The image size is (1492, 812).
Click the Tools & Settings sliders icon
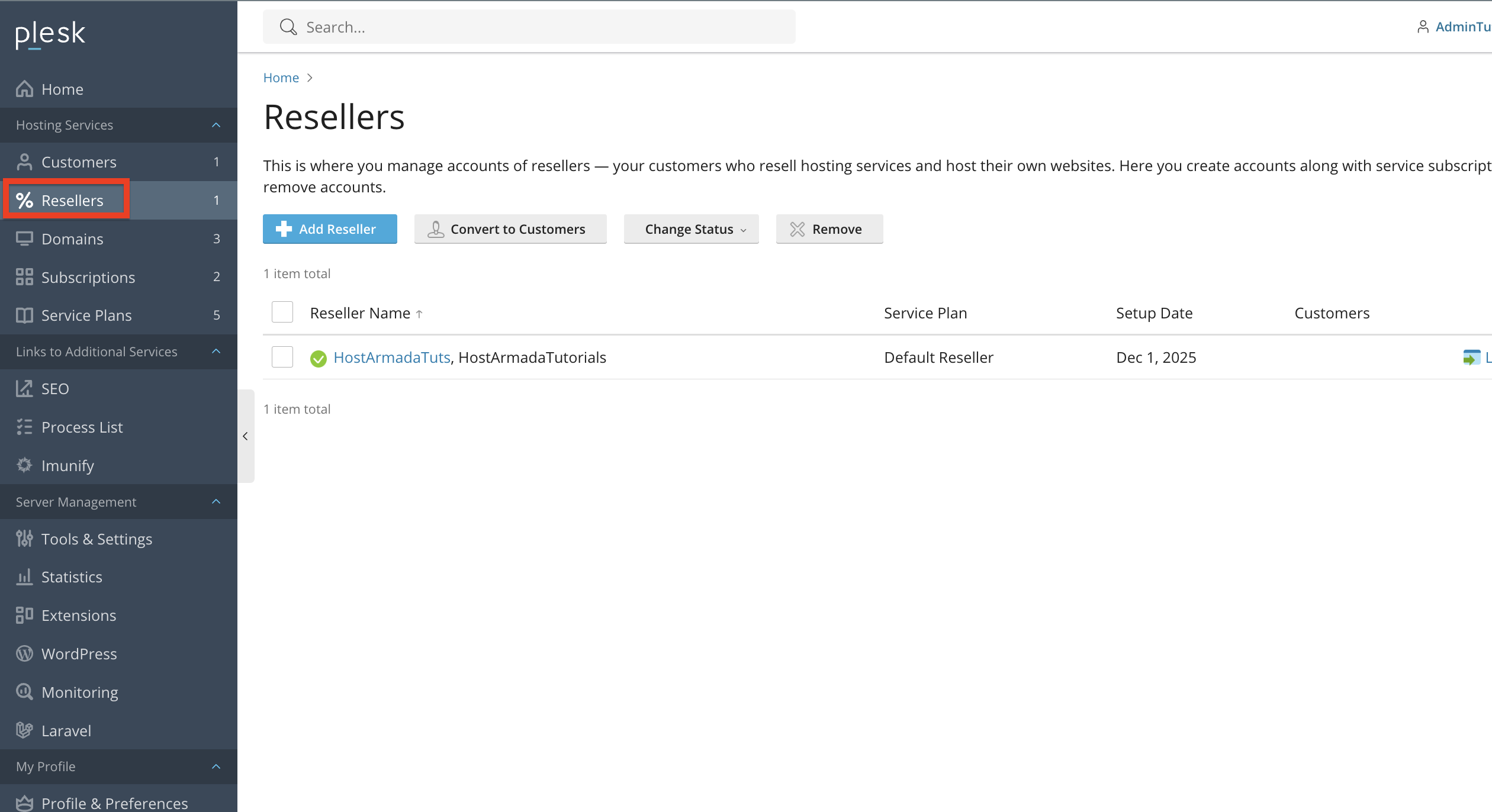(24, 539)
